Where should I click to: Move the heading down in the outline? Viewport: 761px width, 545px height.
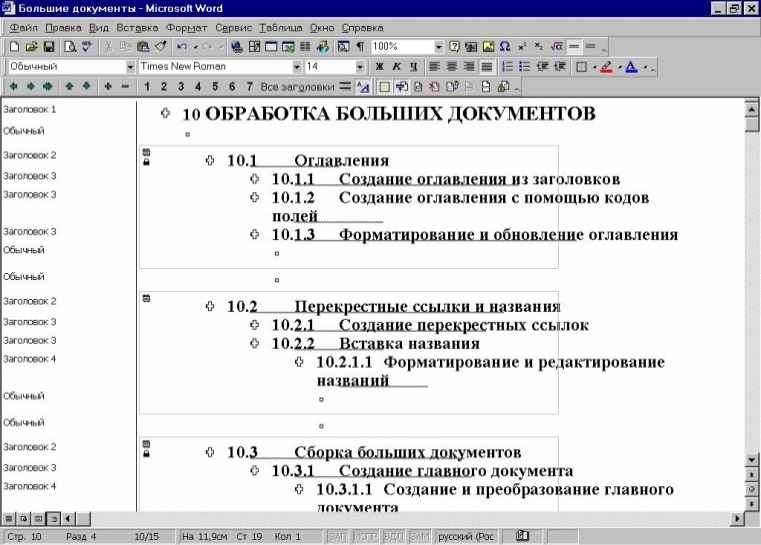point(86,86)
